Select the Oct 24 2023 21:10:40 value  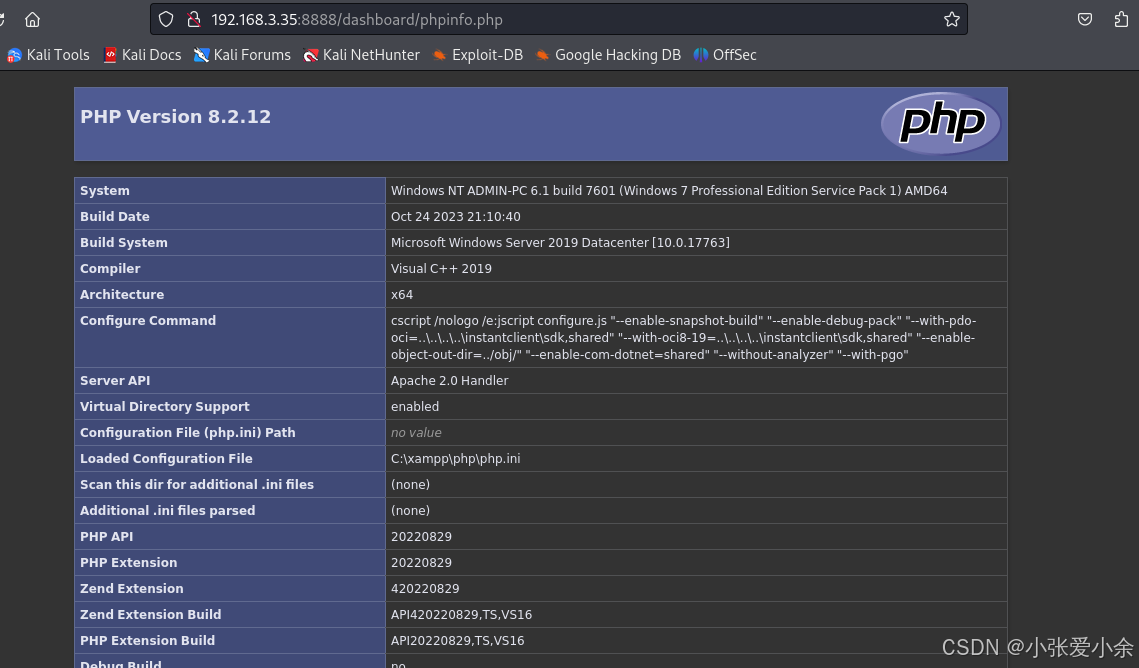(455, 216)
